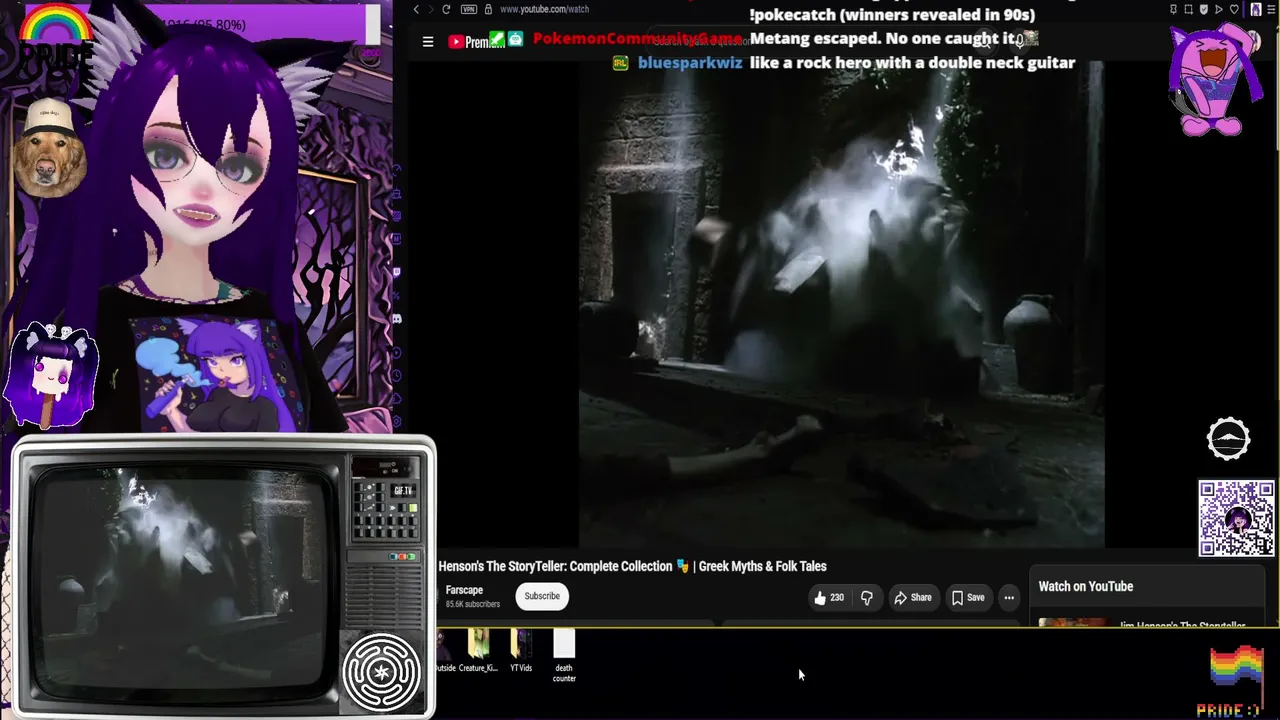Go forward in the browser
The image size is (1280, 720).
431,10
